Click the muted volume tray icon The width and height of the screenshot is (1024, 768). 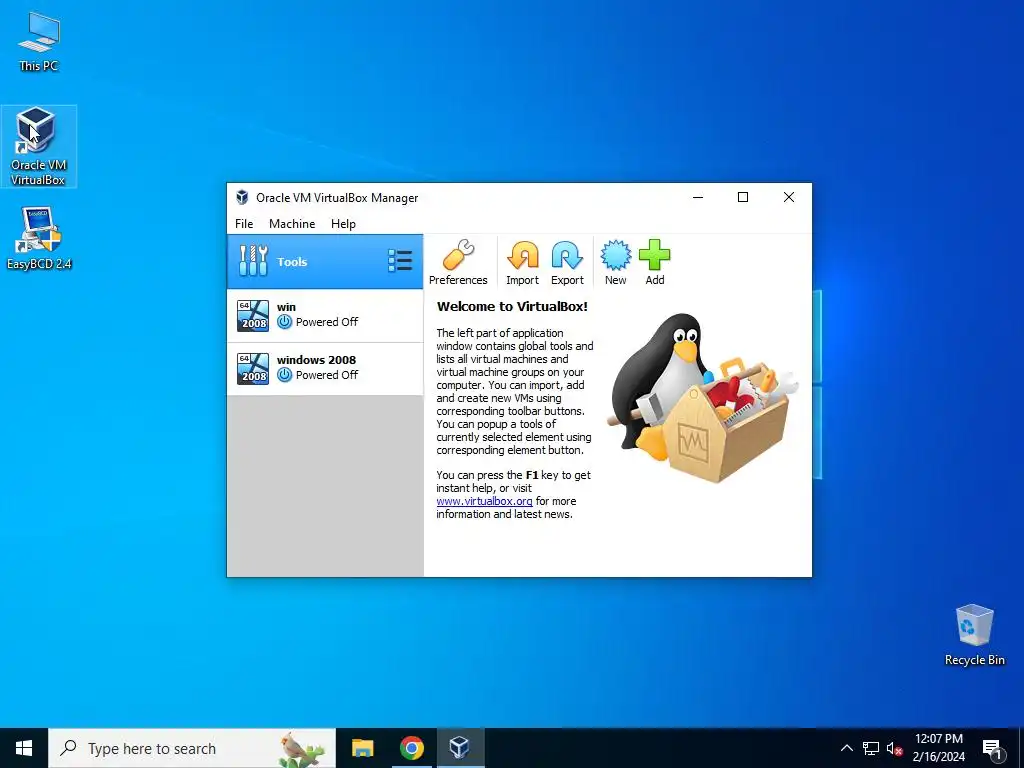click(894, 748)
